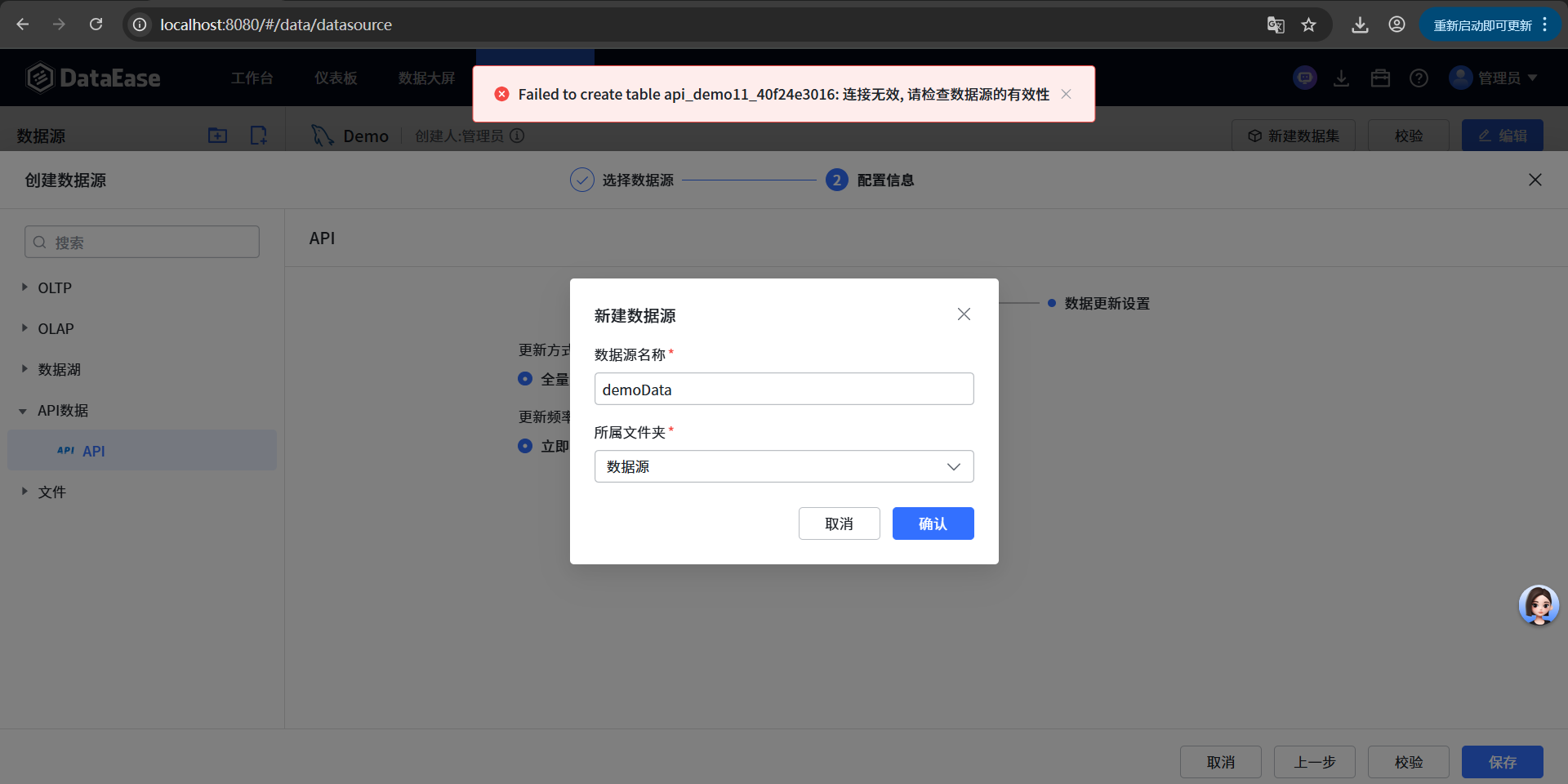Viewport: 1568px width, 784px height.
Task: Close the 创建数据源 panel
Action: pos(1535,180)
